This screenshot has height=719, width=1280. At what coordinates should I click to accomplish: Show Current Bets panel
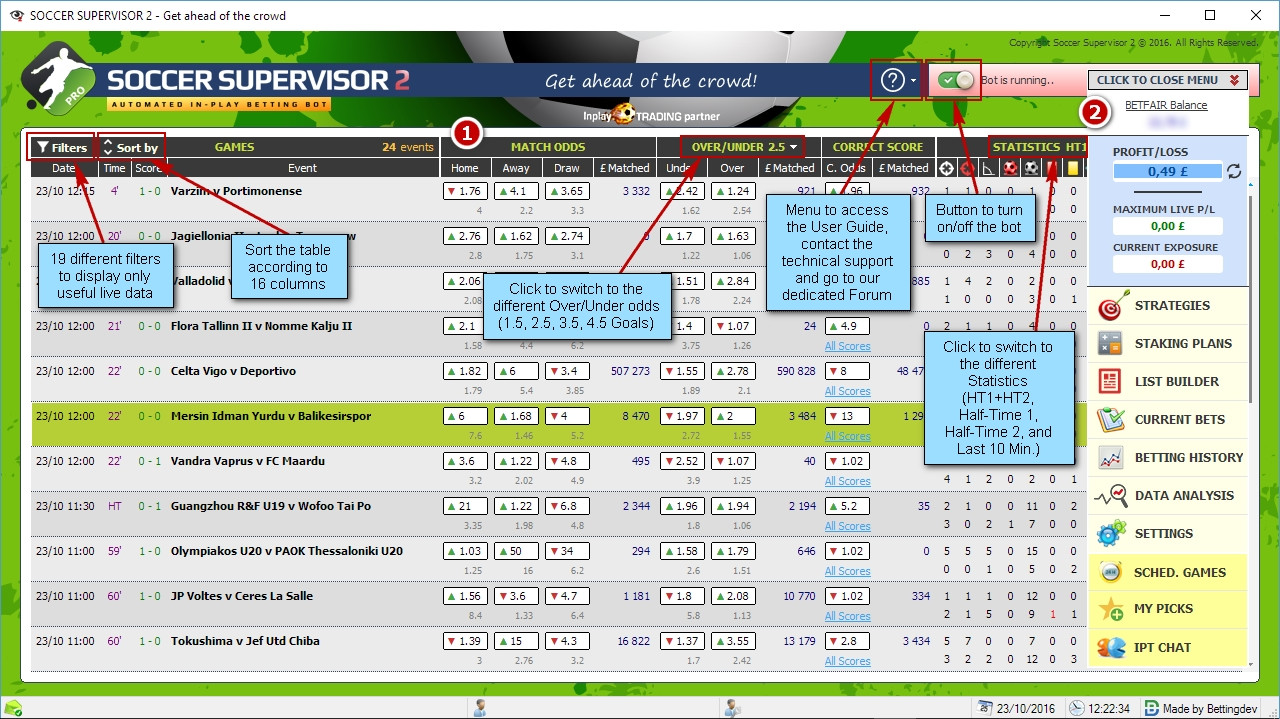pyautogui.click(x=1166, y=420)
